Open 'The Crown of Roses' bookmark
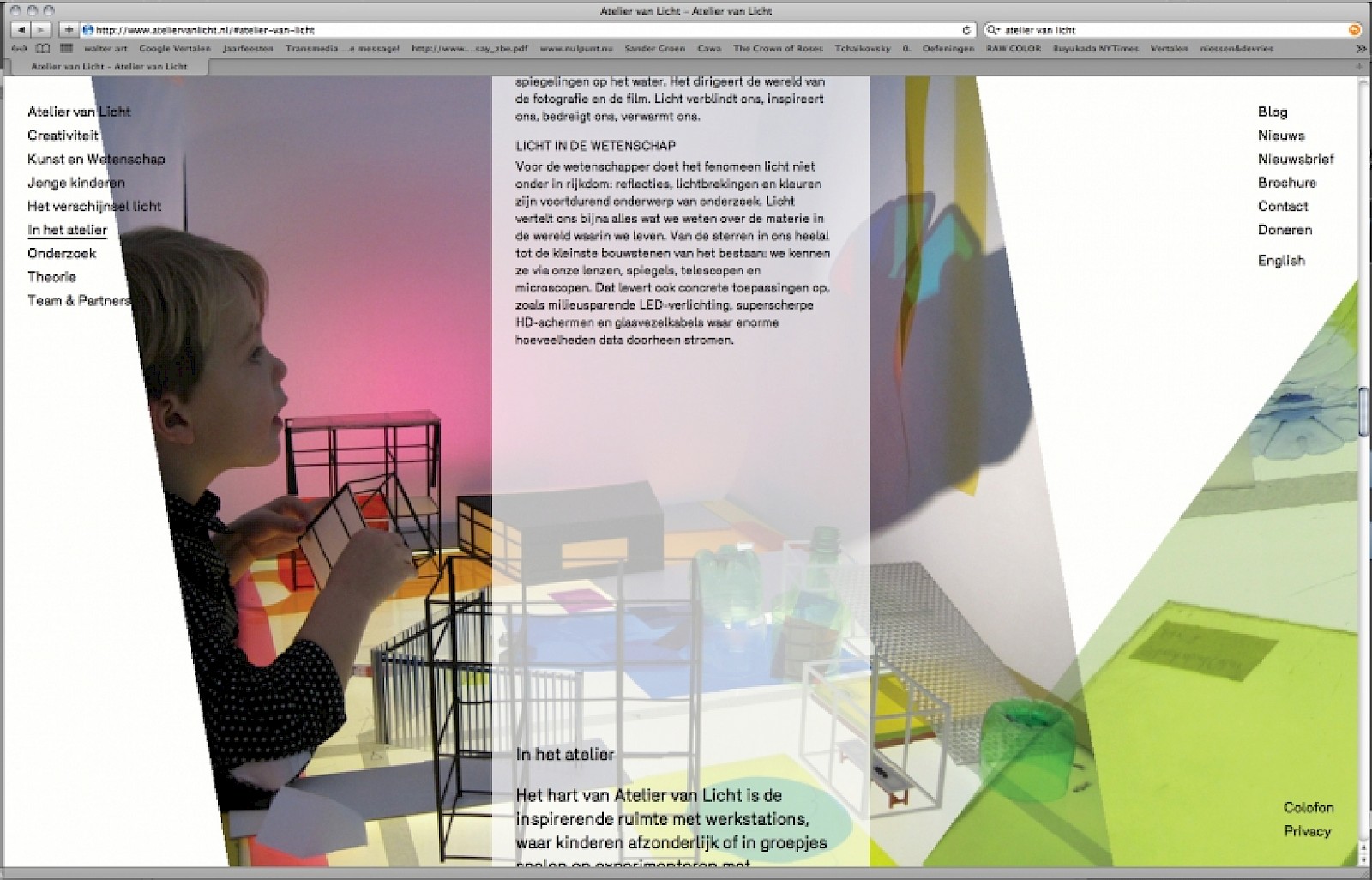Viewport: 1372px width, 880px height. point(778,49)
